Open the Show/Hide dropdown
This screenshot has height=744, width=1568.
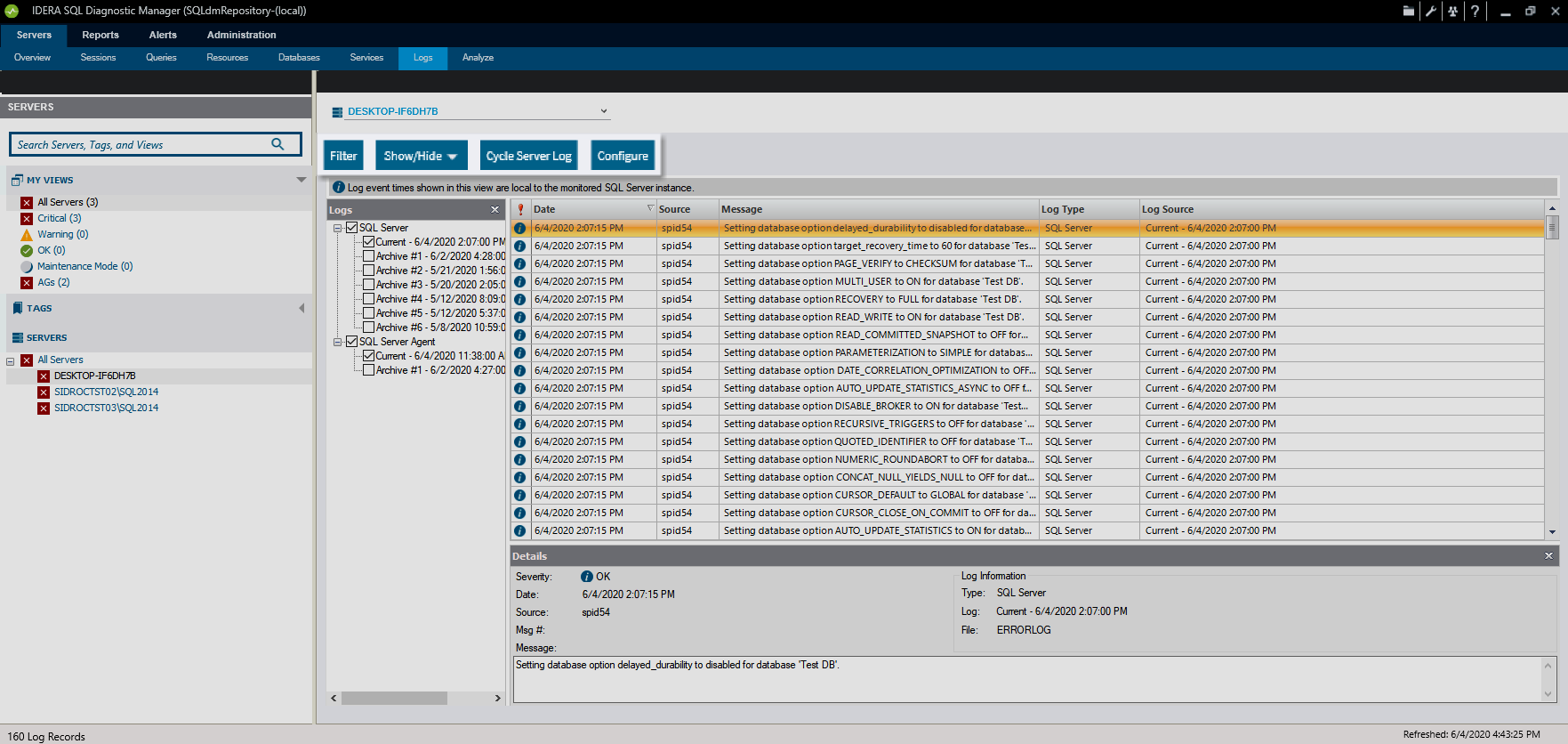click(420, 156)
